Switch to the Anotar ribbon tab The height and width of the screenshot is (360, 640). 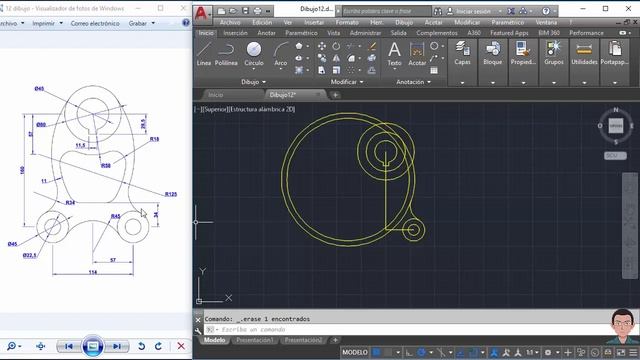coord(266,33)
